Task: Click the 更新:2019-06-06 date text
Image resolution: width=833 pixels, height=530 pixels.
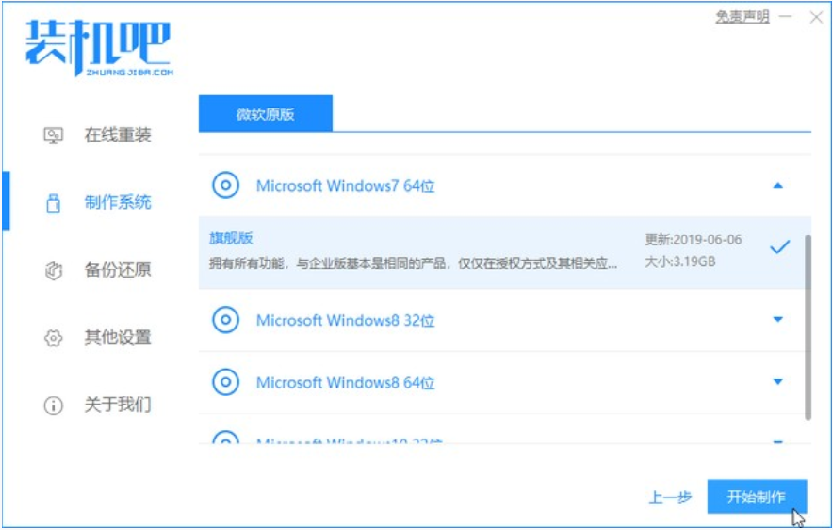Action: tap(693, 240)
